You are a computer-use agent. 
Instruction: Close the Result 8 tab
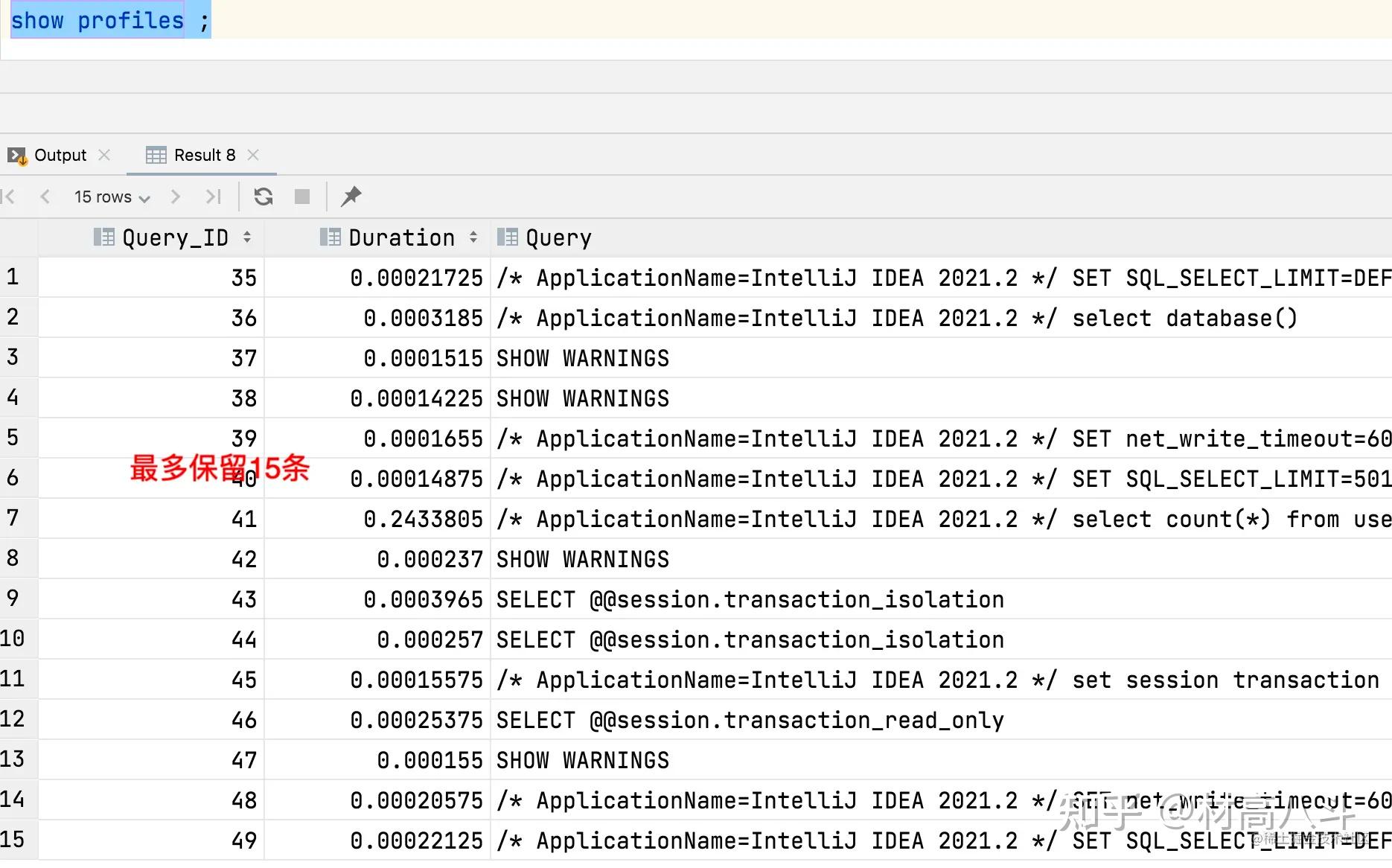click(x=253, y=155)
